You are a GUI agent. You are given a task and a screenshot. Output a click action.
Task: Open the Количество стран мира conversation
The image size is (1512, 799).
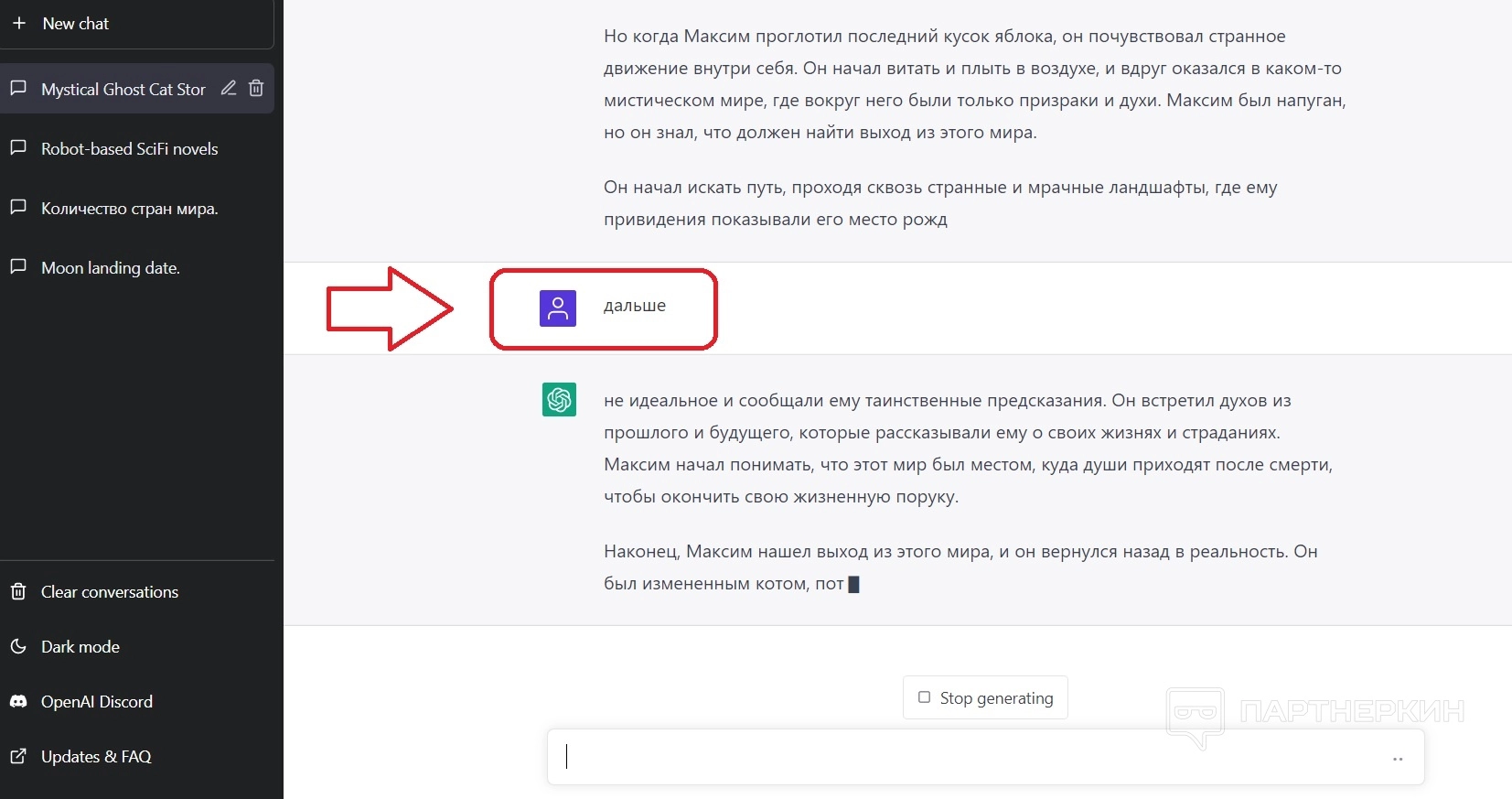[129, 209]
